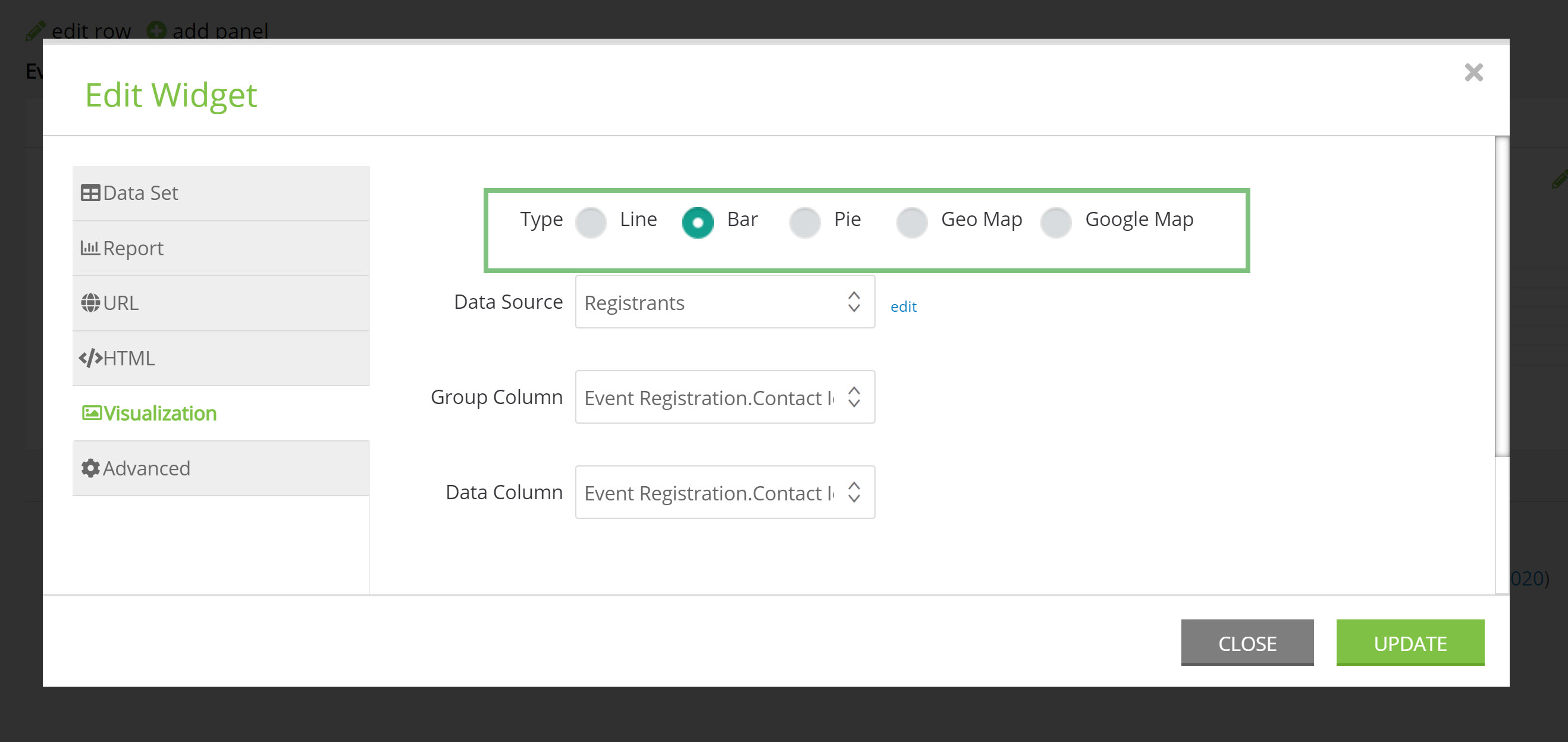Switch to the Report tab
1568x742 pixels.
coord(221,248)
